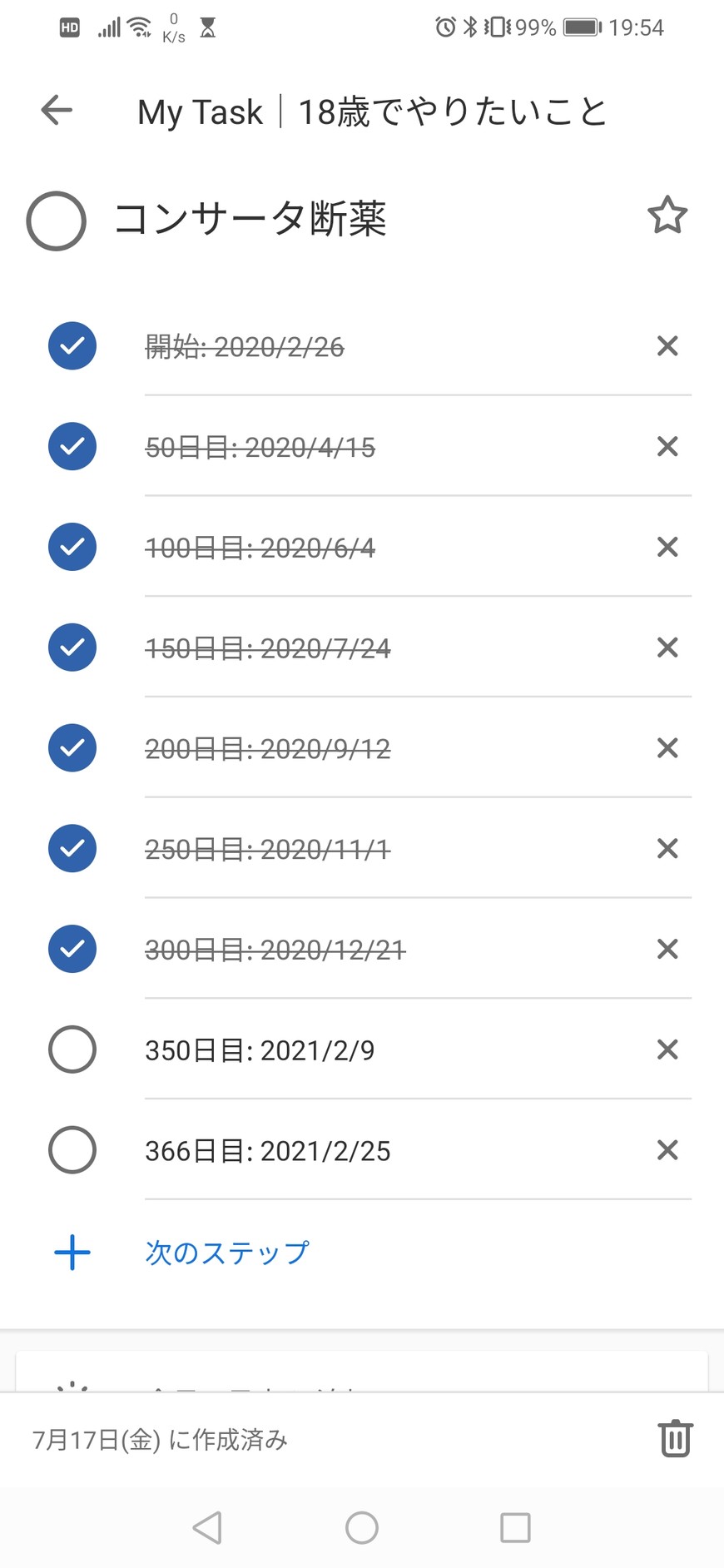Viewport: 724px width, 1568px height.
Task: Mark コンサータ断薬 task as complete
Action: pos(57,221)
